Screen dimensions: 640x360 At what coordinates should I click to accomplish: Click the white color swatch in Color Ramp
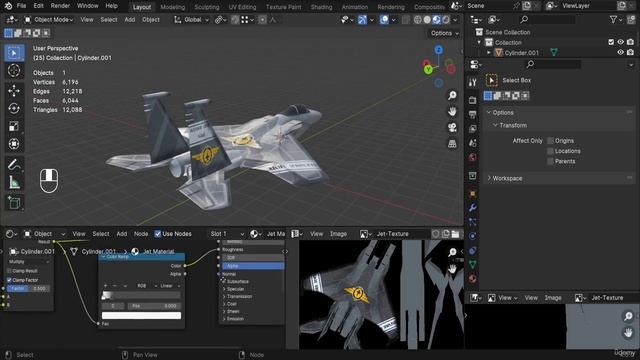coord(141,316)
